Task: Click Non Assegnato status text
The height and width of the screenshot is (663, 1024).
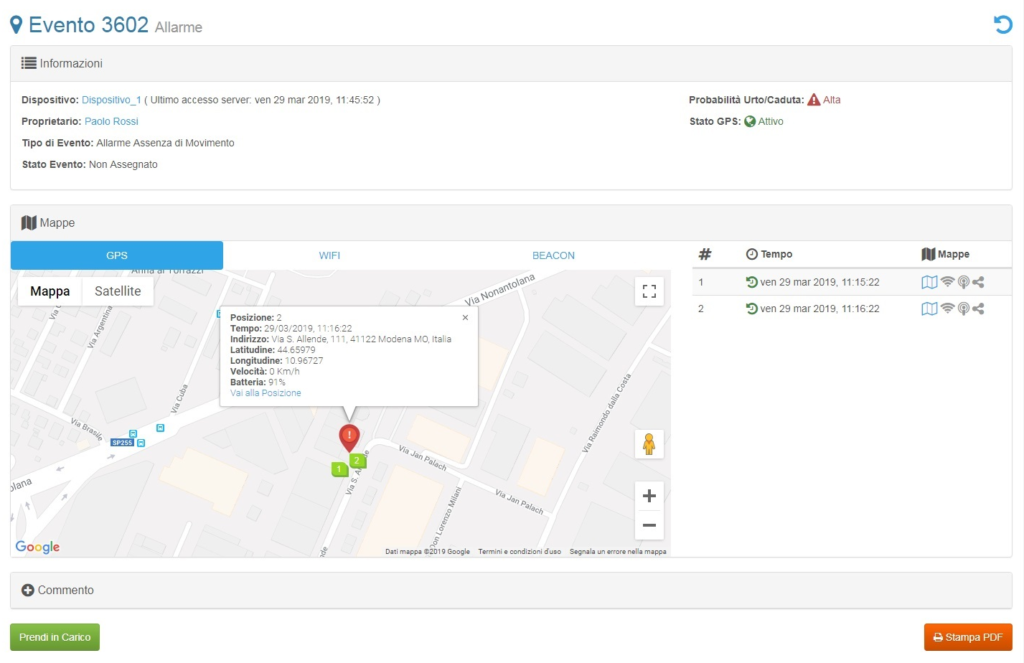Action: point(123,165)
